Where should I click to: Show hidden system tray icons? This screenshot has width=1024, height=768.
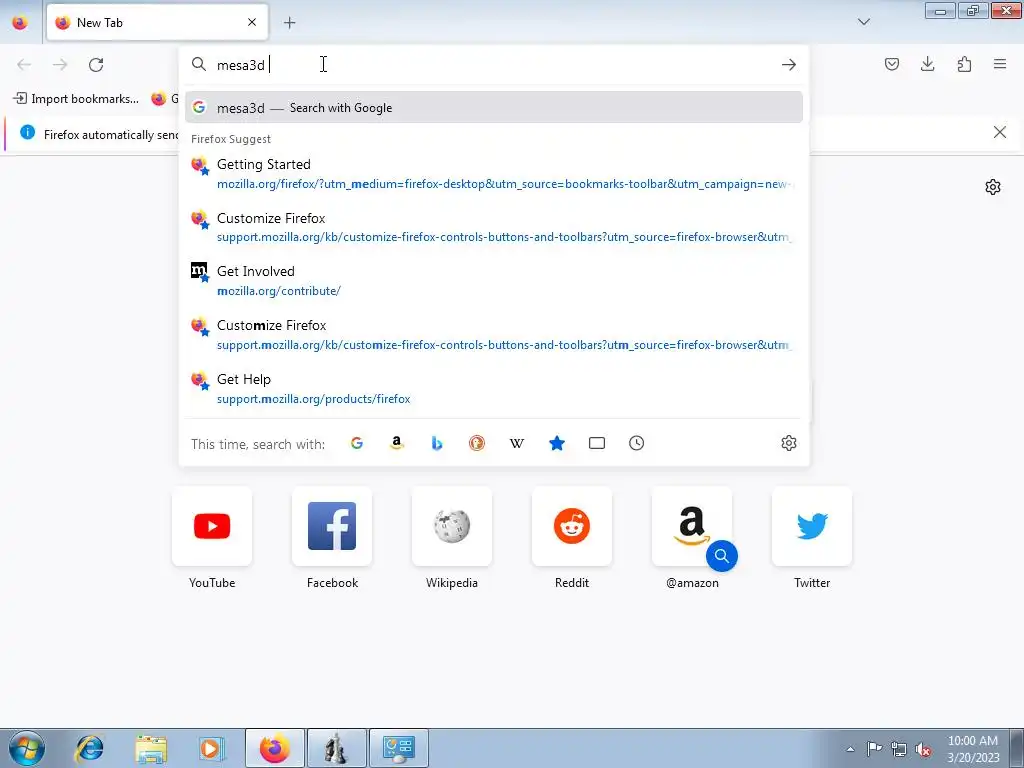pyautogui.click(x=850, y=749)
